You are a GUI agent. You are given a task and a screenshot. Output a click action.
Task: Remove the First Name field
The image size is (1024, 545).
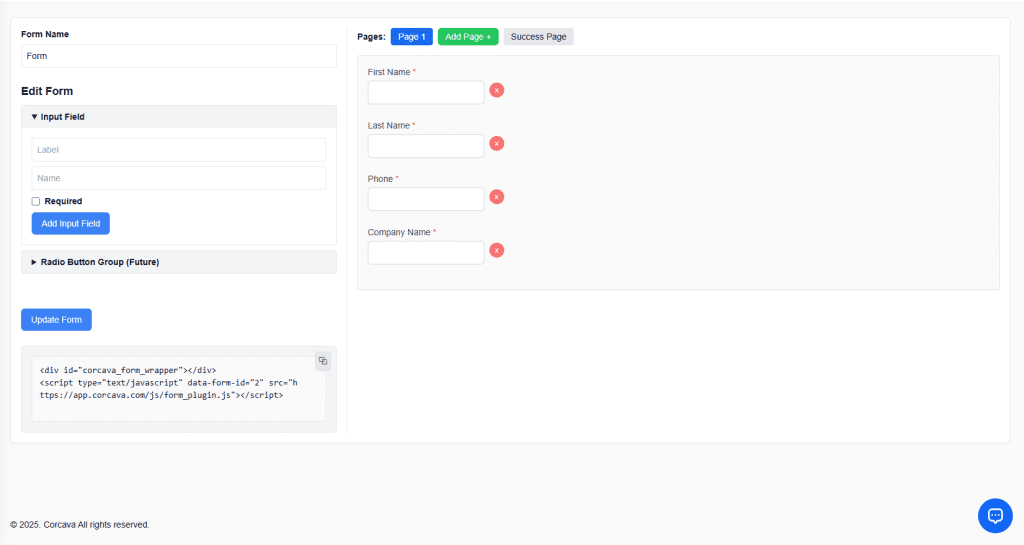pos(496,90)
